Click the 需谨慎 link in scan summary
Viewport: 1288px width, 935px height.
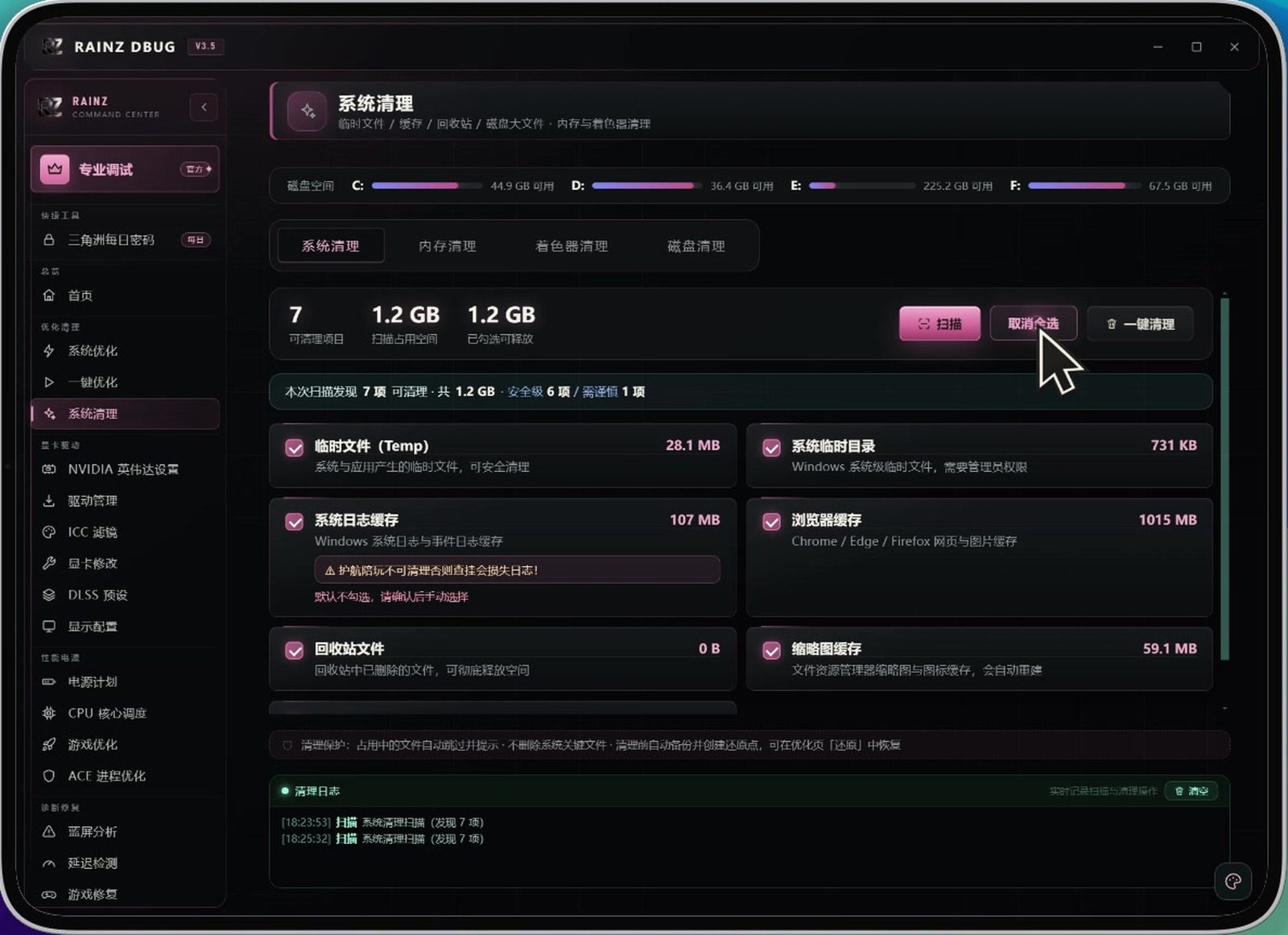coord(600,392)
